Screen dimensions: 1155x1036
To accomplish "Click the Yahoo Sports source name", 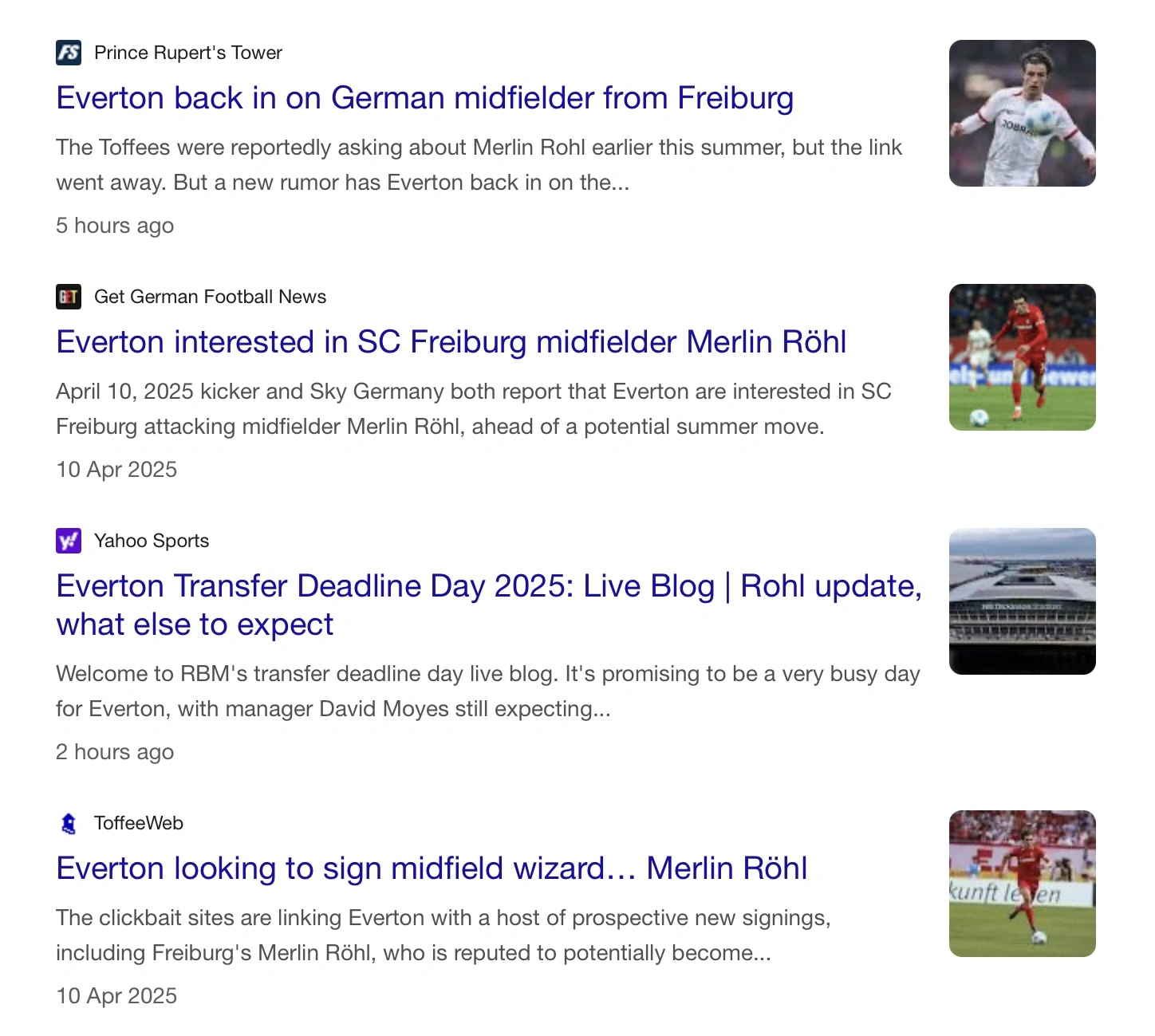I will click(152, 541).
